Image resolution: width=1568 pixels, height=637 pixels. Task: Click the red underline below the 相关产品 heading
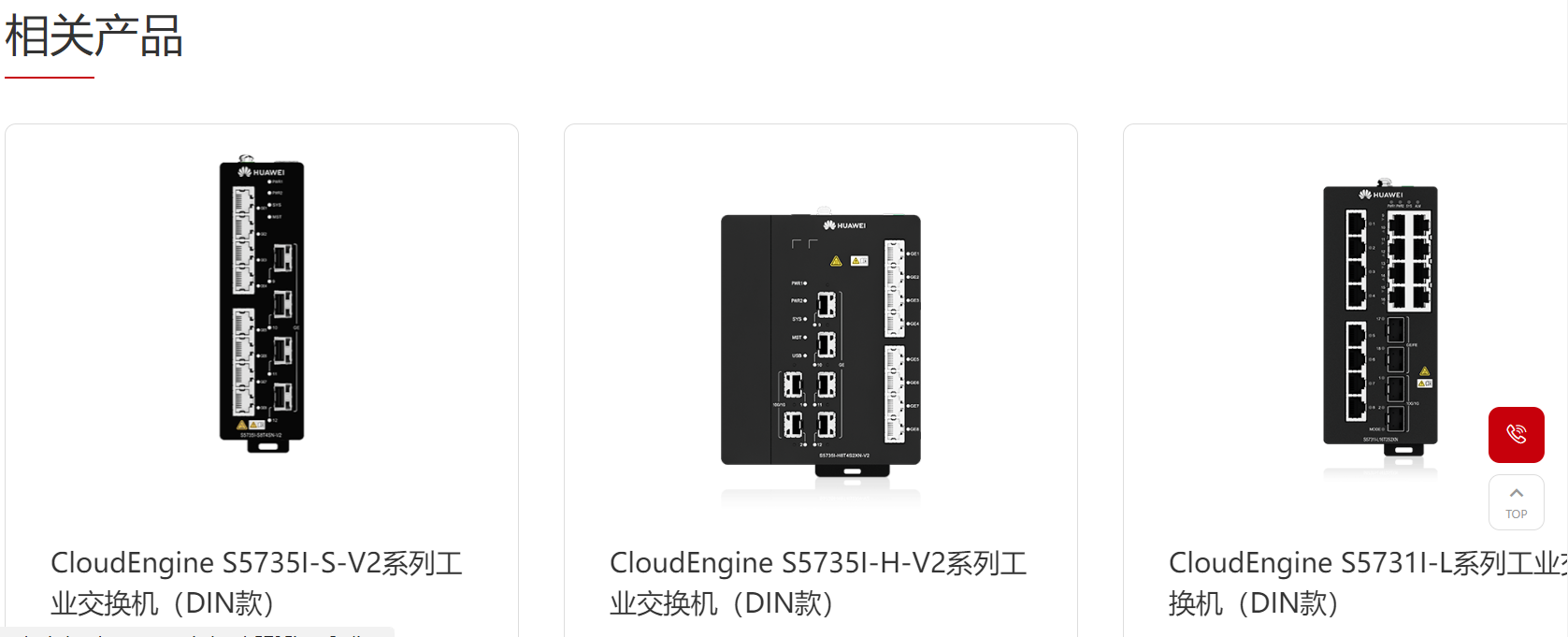50,78
